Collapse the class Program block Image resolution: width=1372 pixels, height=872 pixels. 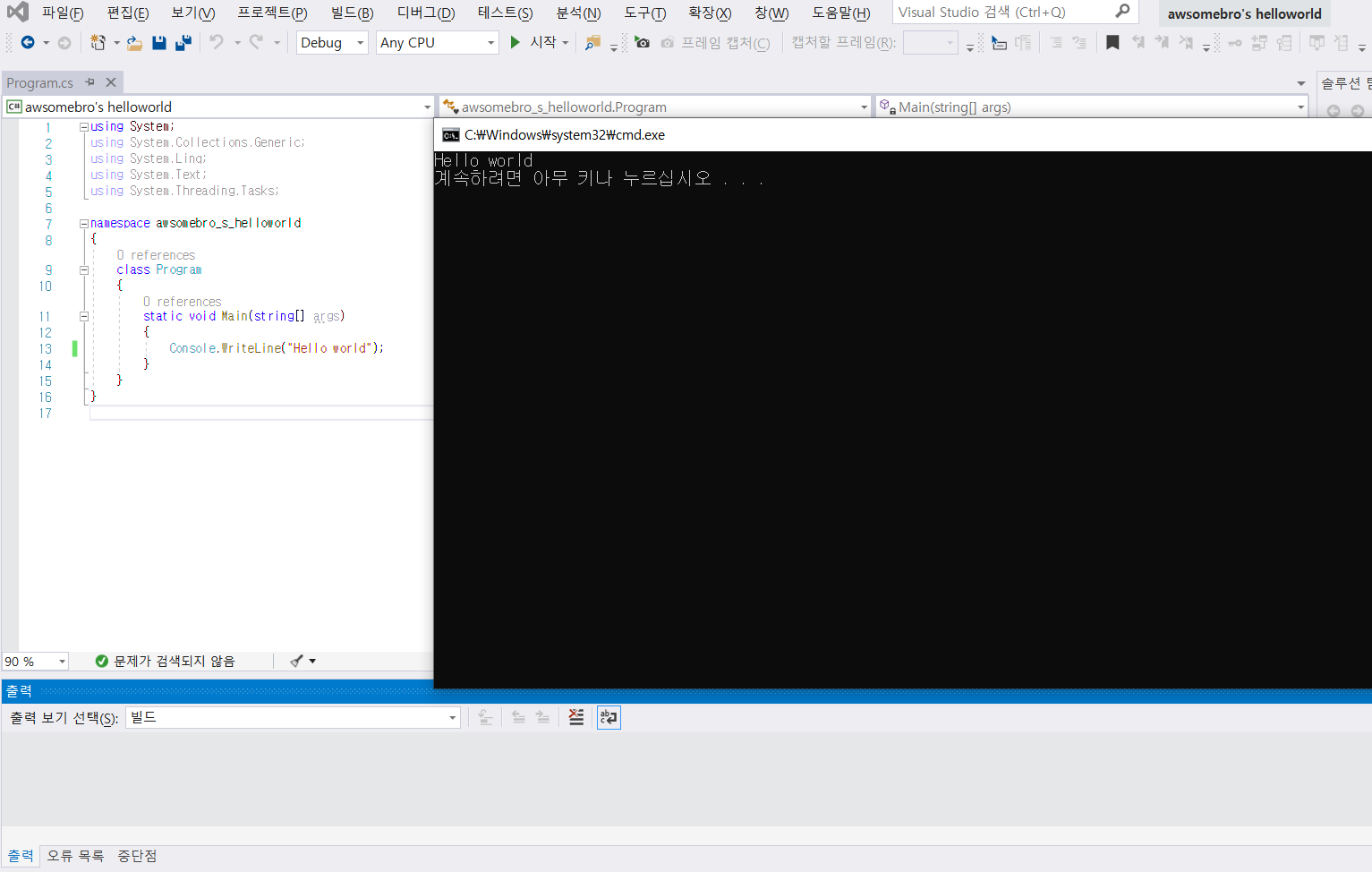[x=84, y=270]
